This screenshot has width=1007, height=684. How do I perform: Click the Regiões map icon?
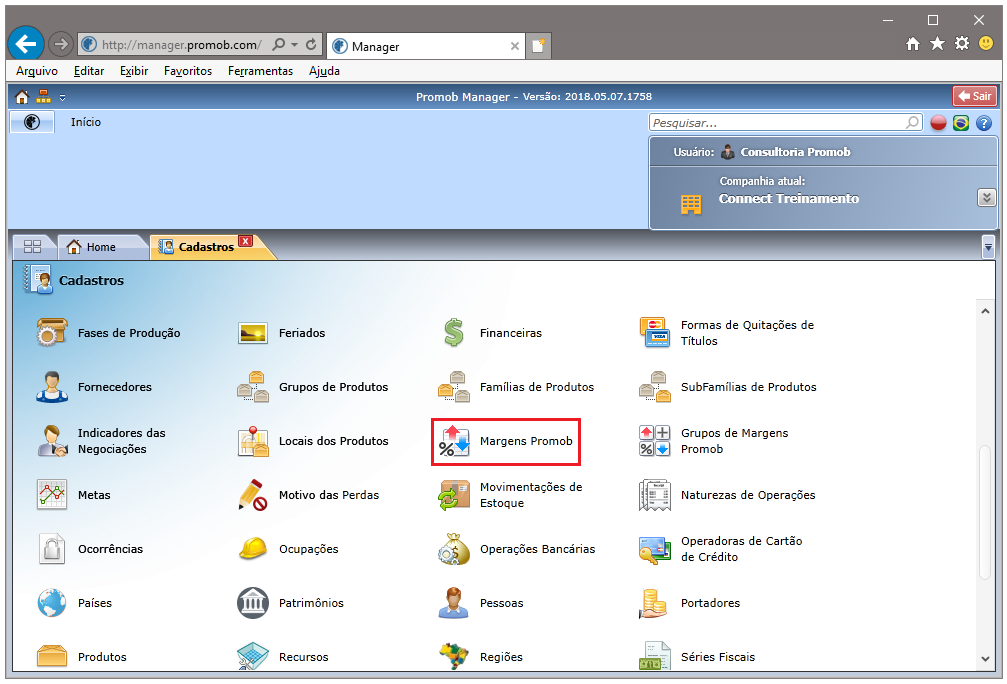click(x=454, y=656)
